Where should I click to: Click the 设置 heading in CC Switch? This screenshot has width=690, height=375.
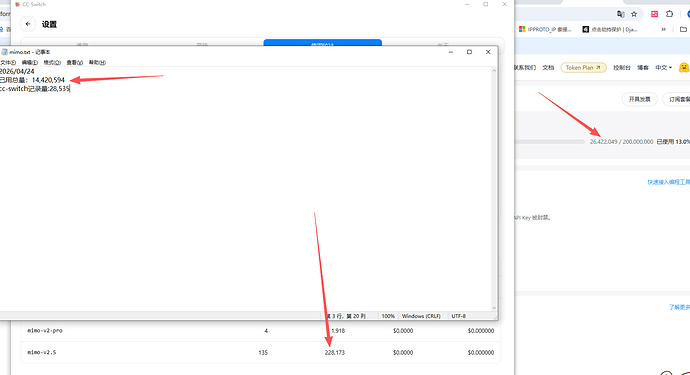point(49,25)
